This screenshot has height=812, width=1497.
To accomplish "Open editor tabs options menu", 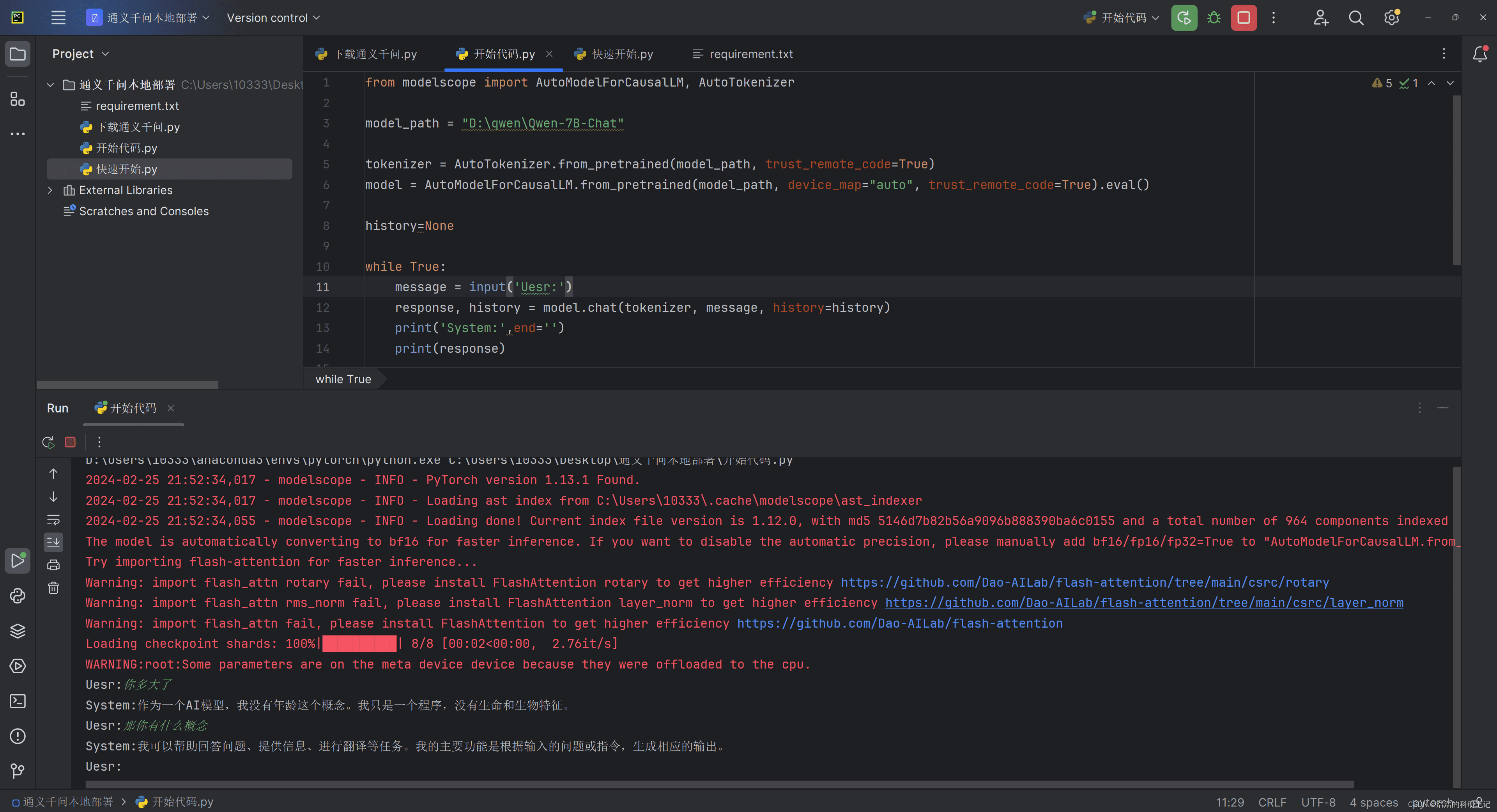I will pos(1444,53).
